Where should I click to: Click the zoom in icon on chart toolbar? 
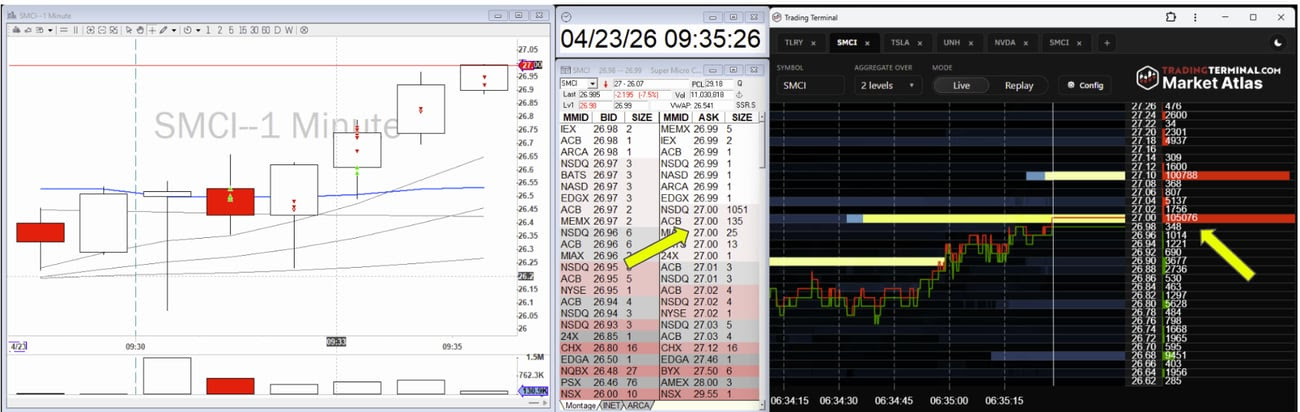(90, 30)
